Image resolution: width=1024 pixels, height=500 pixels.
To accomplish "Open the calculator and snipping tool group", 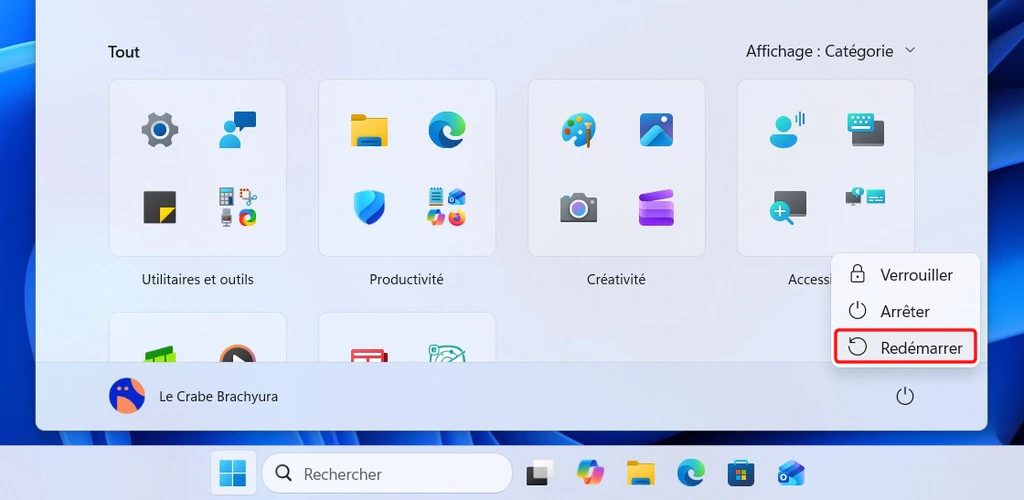I will [x=238, y=208].
